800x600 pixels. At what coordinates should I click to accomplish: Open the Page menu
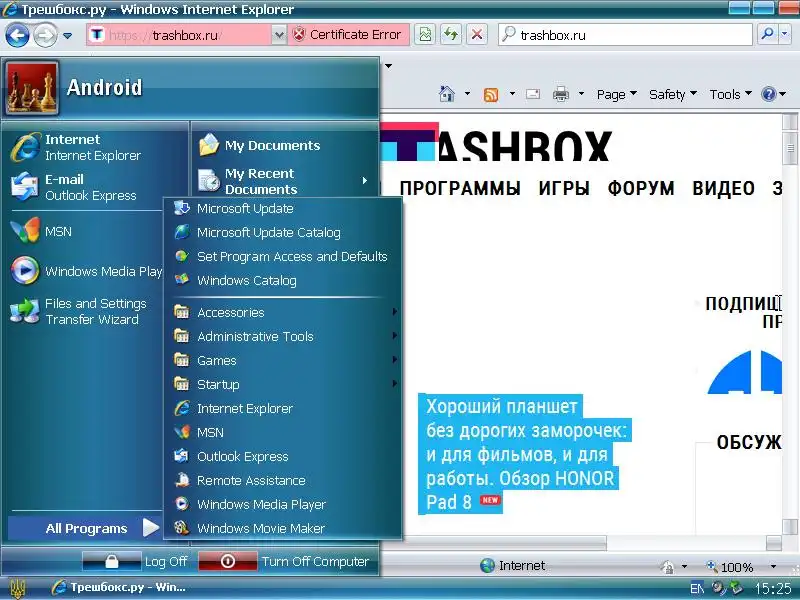coord(617,94)
